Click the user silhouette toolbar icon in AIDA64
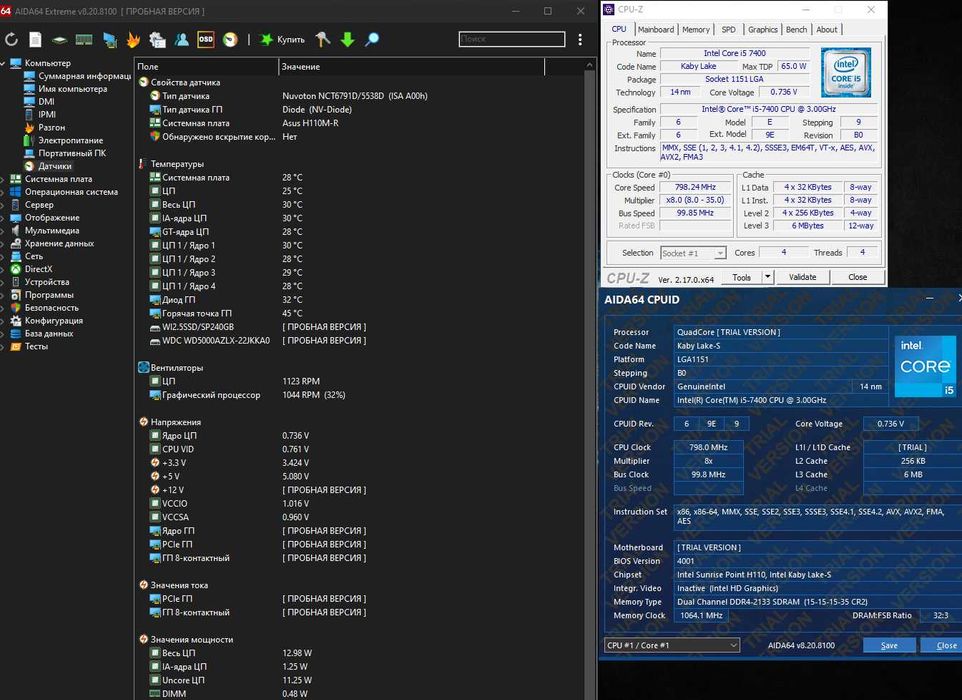 (x=182, y=40)
